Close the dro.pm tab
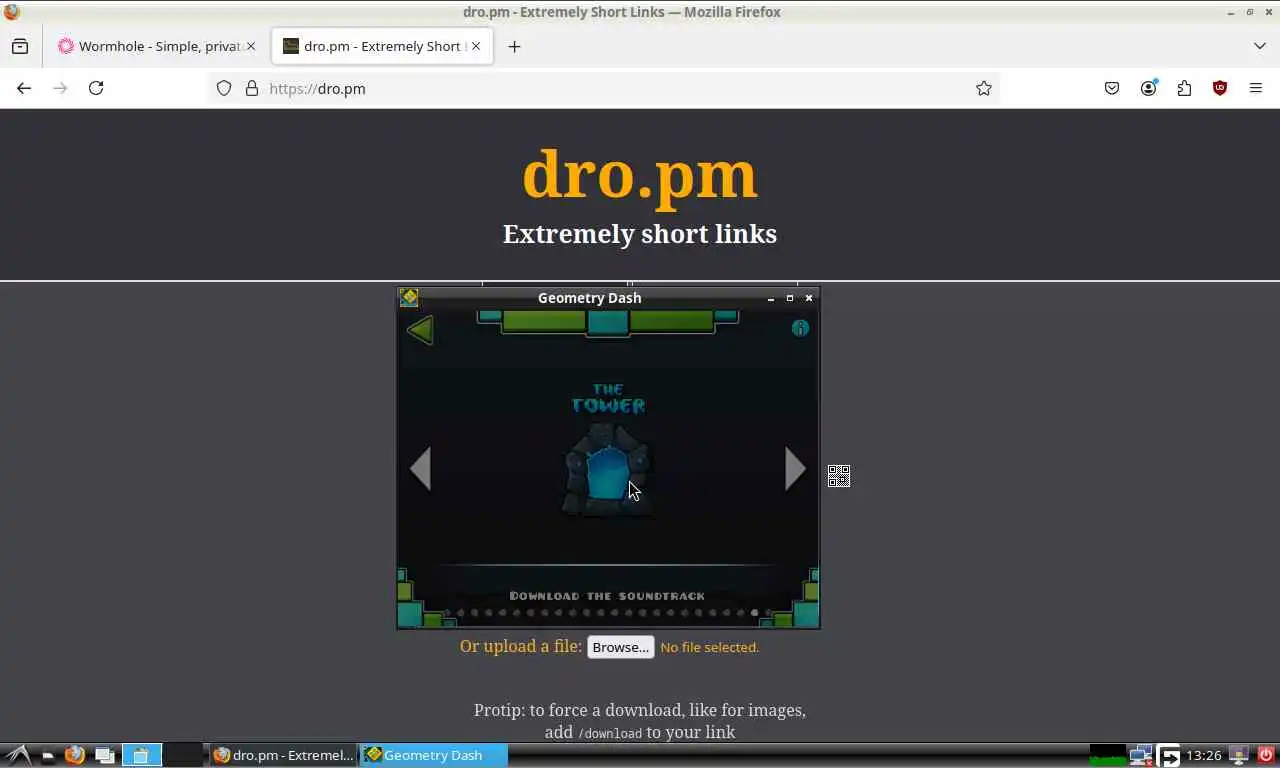Viewport: 1280px width, 768px height. pyautogui.click(x=476, y=46)
